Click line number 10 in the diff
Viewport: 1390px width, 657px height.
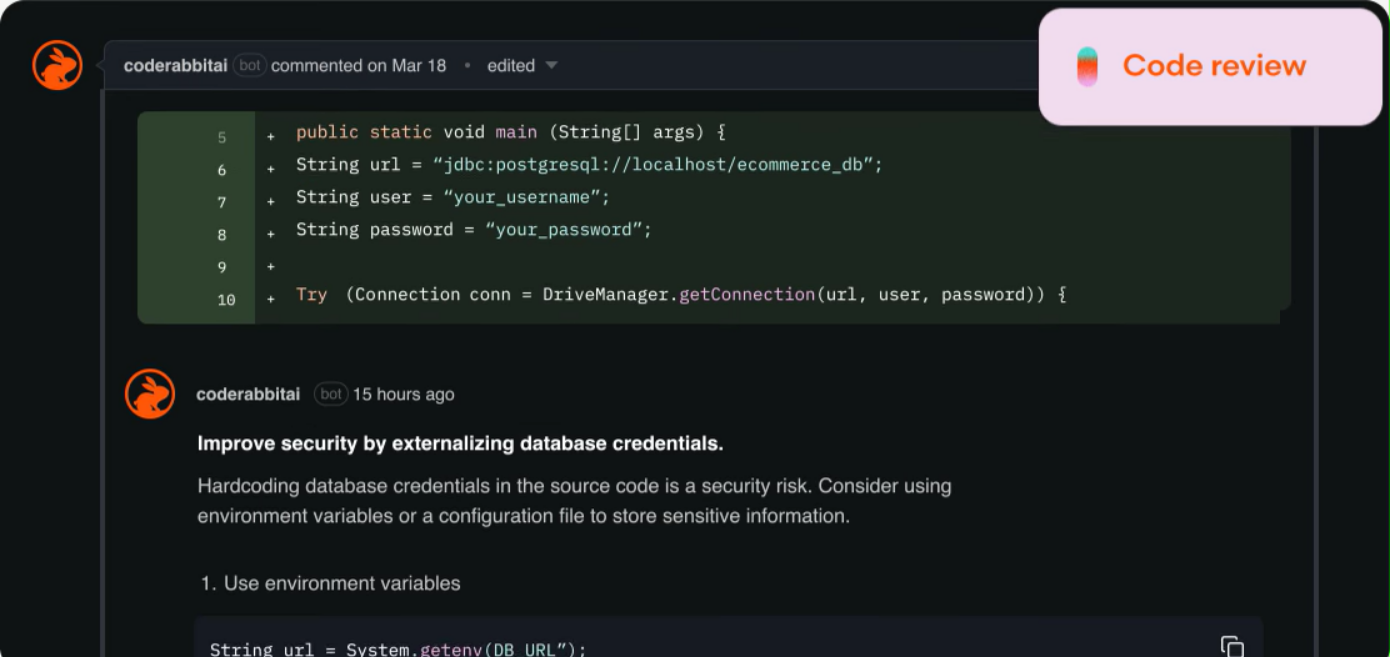226,300
